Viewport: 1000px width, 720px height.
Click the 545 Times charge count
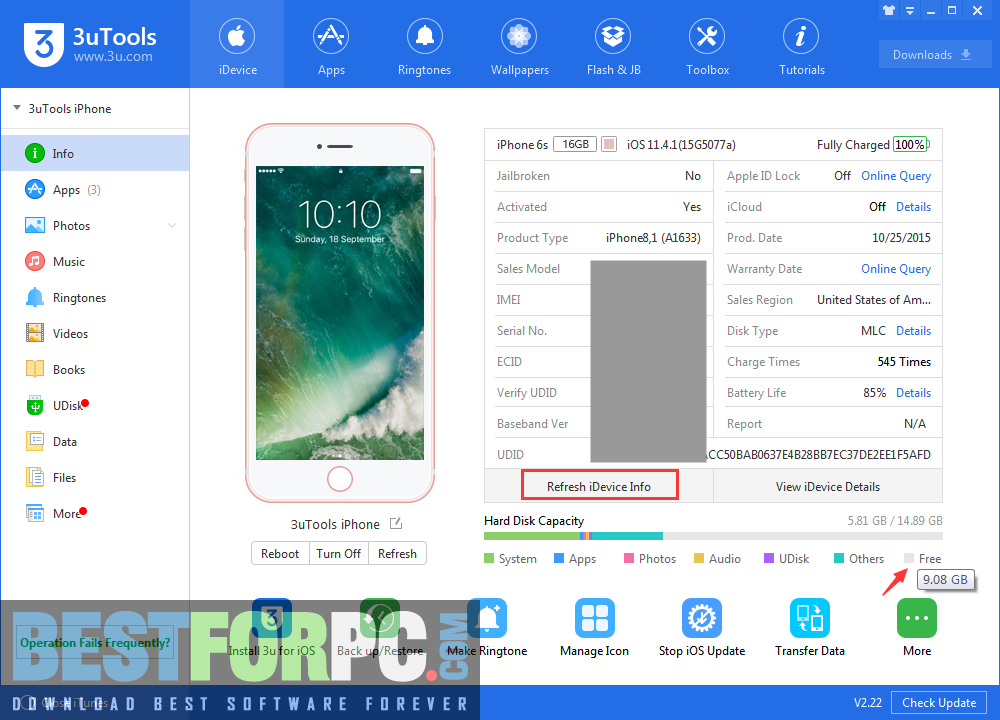tap(904, 362)
